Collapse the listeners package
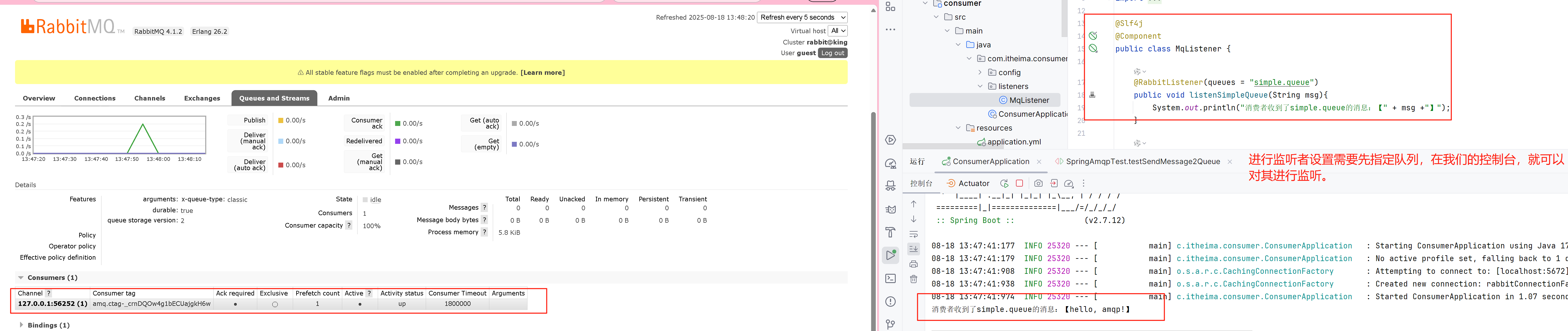1568x331 pixels. (x=980, y=86)
